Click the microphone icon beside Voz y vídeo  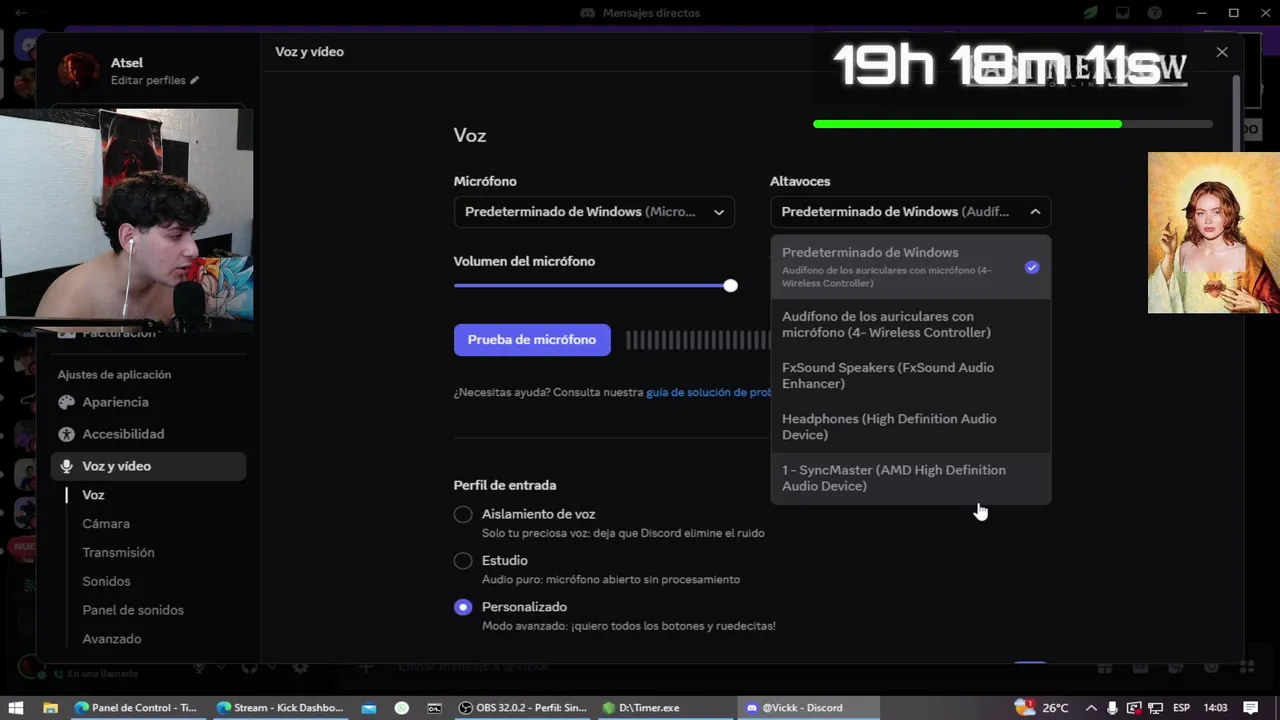click(x=67, y=466)
